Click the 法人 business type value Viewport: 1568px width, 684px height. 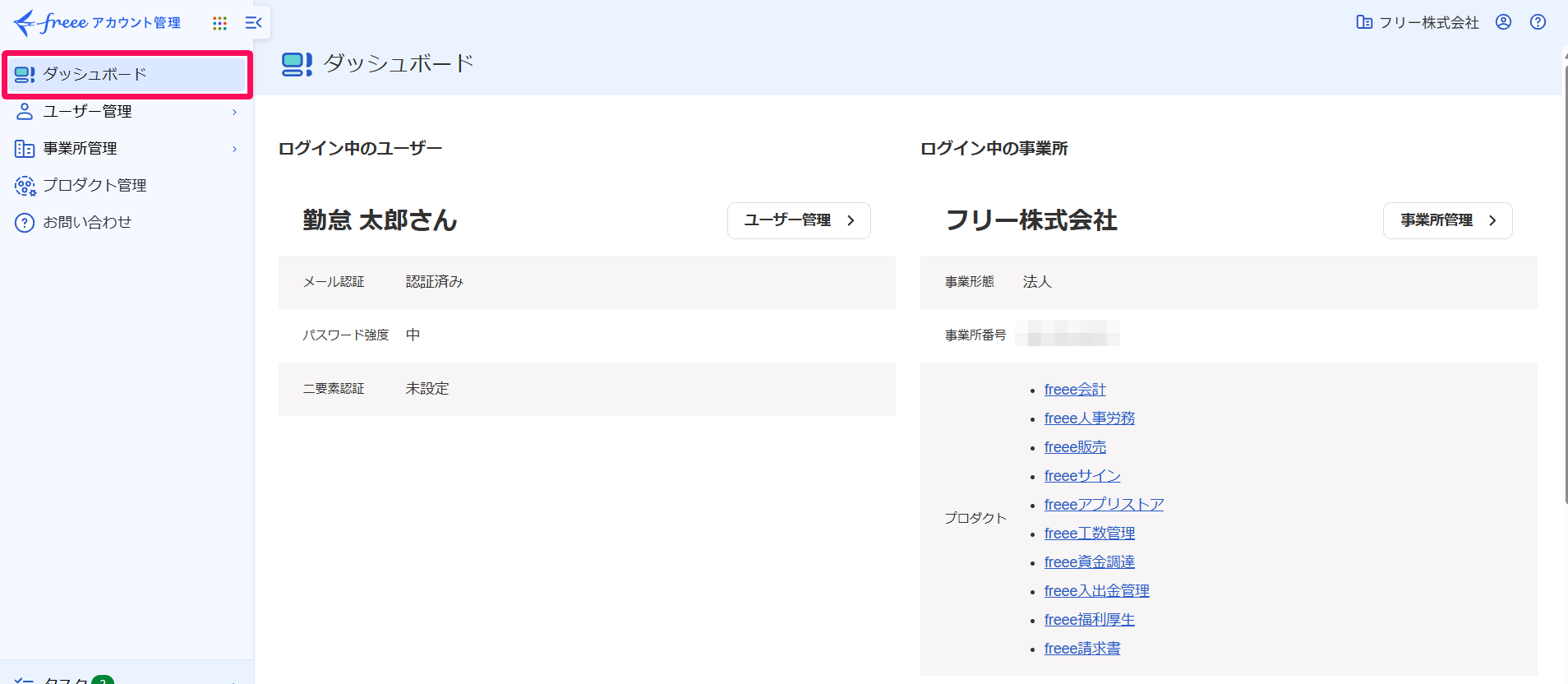pyautogui.click(x=1037, y=282)
